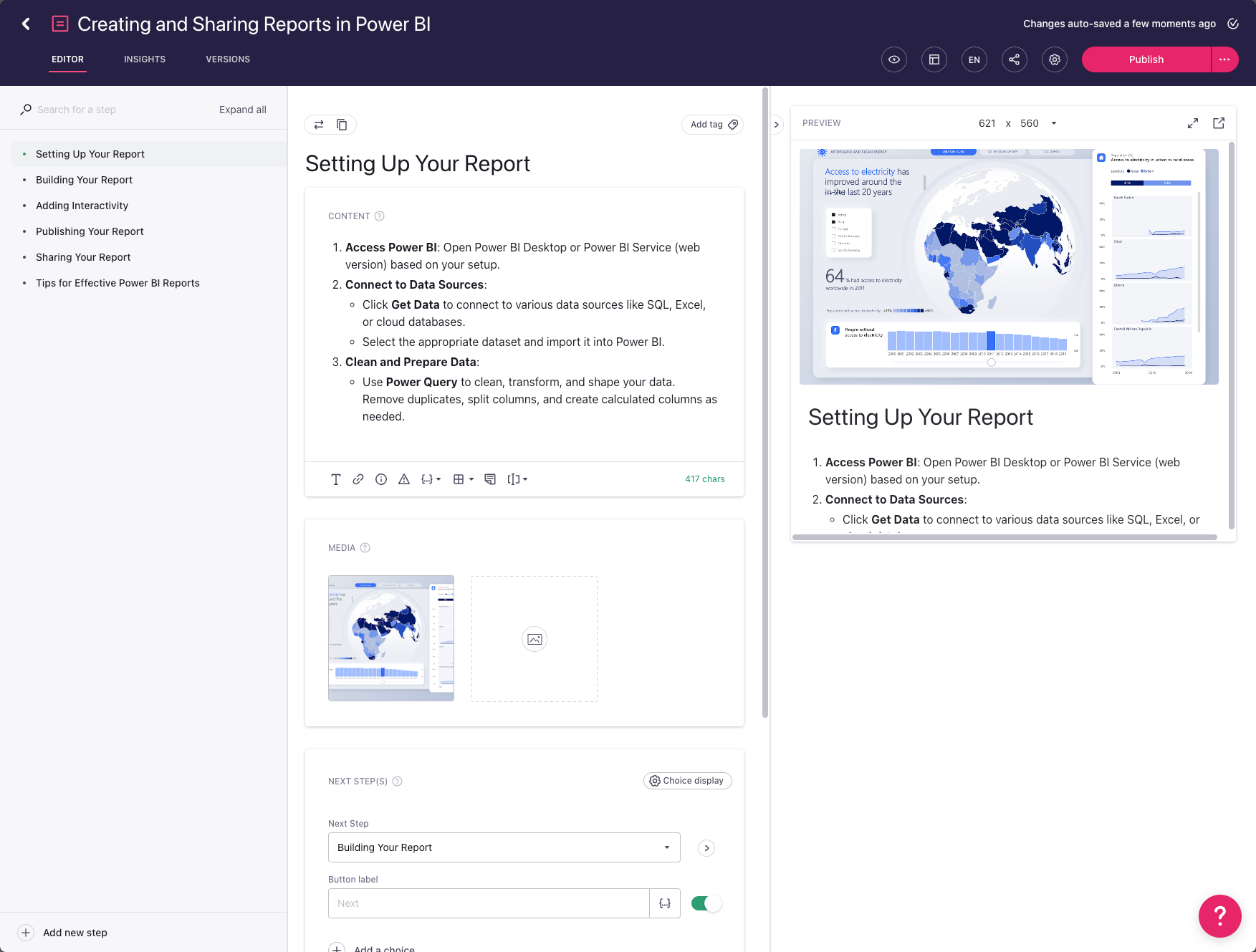
Task: Switch to the INSIGHTS tab
Action: tap(145, 59)
